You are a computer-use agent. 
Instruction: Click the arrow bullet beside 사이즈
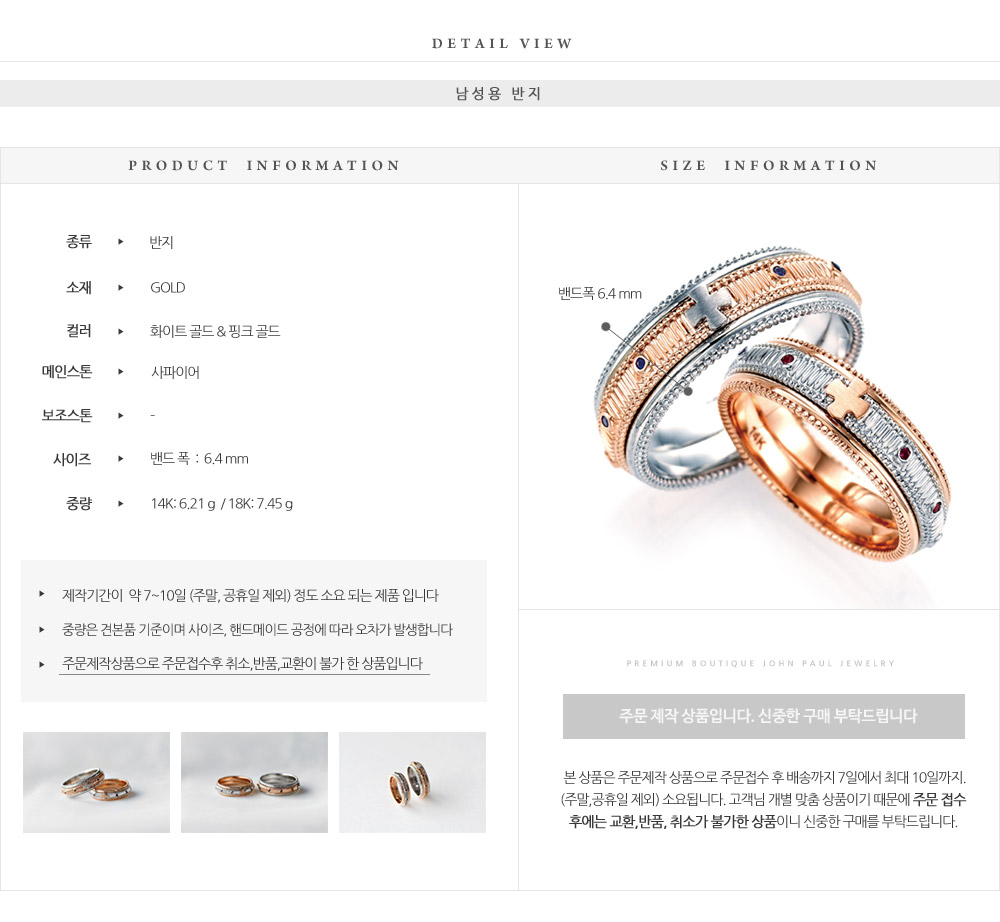pyautogui.click(x=121, y=458)
